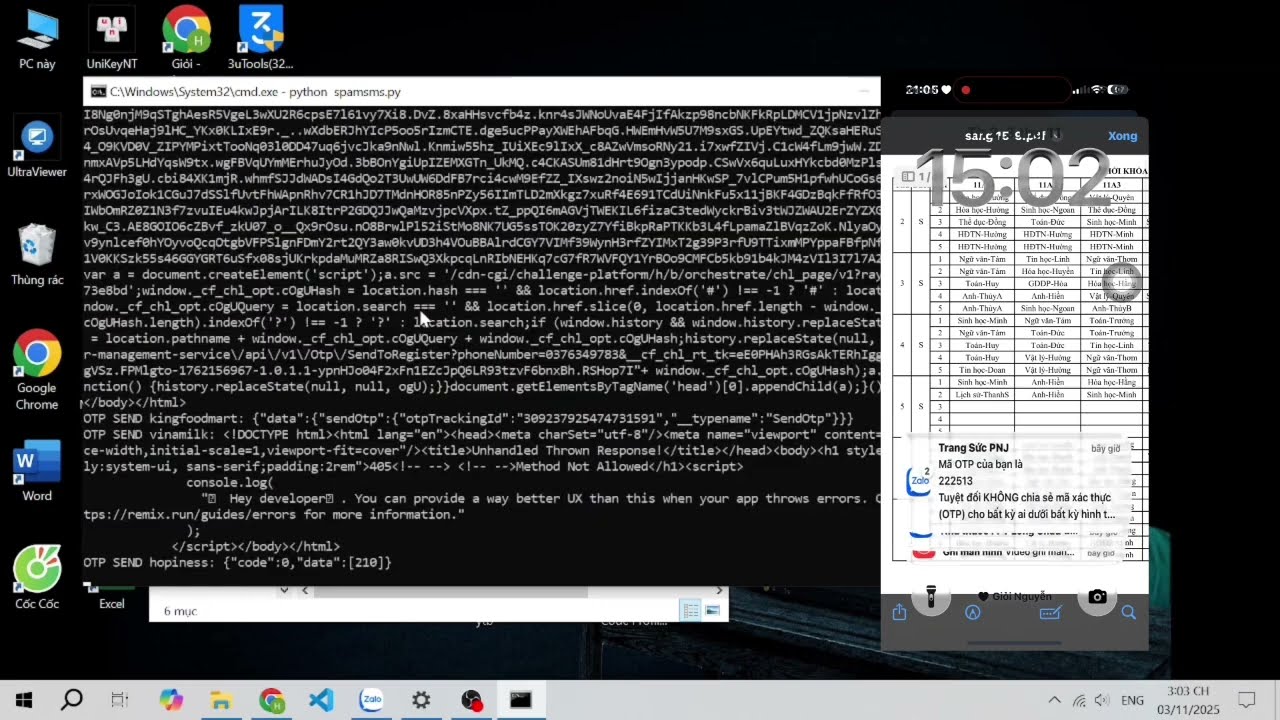Change the ENG input language

(x=1132, y=700)
